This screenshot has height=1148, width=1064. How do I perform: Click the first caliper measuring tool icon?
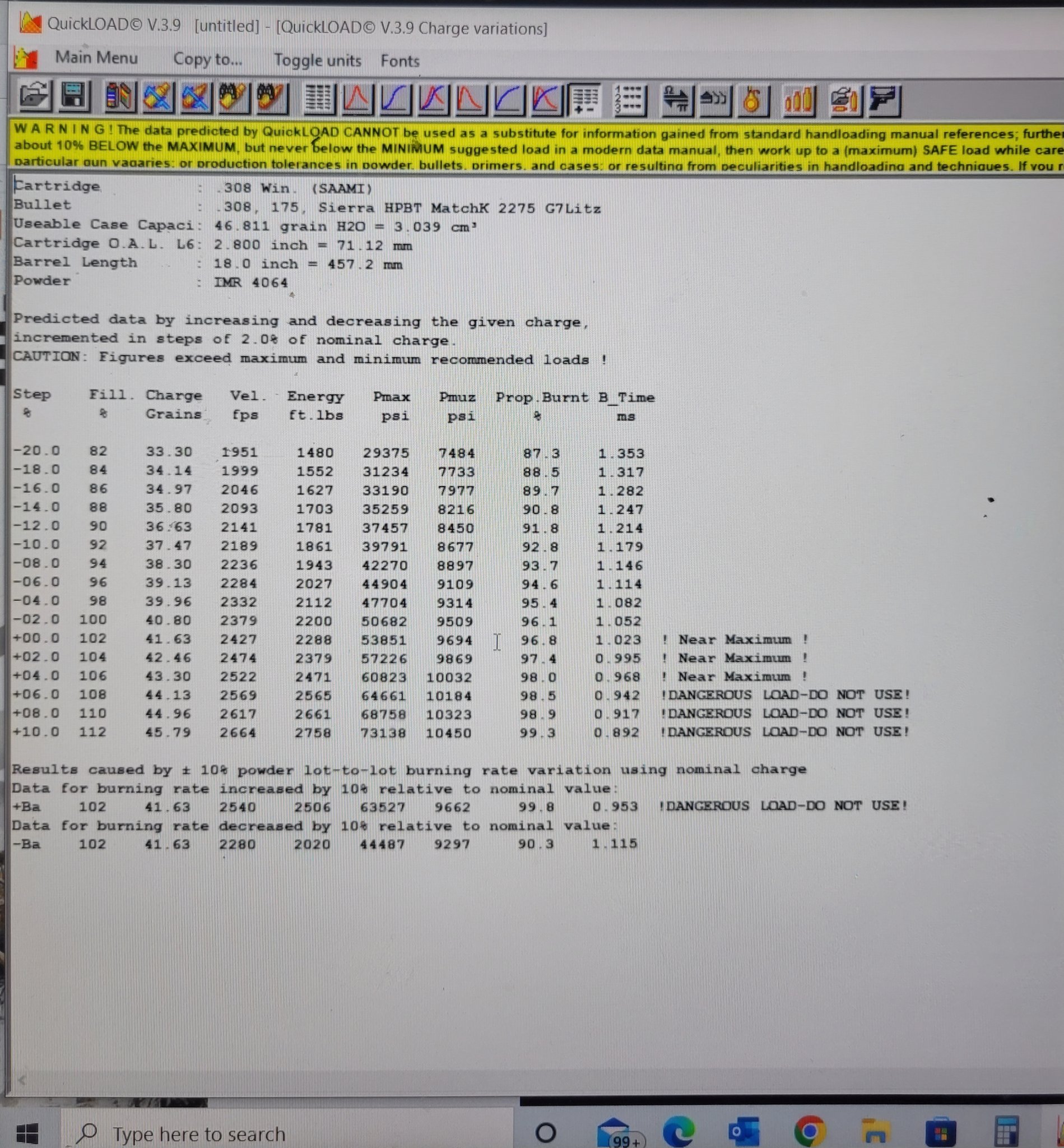tap(158, 98)
